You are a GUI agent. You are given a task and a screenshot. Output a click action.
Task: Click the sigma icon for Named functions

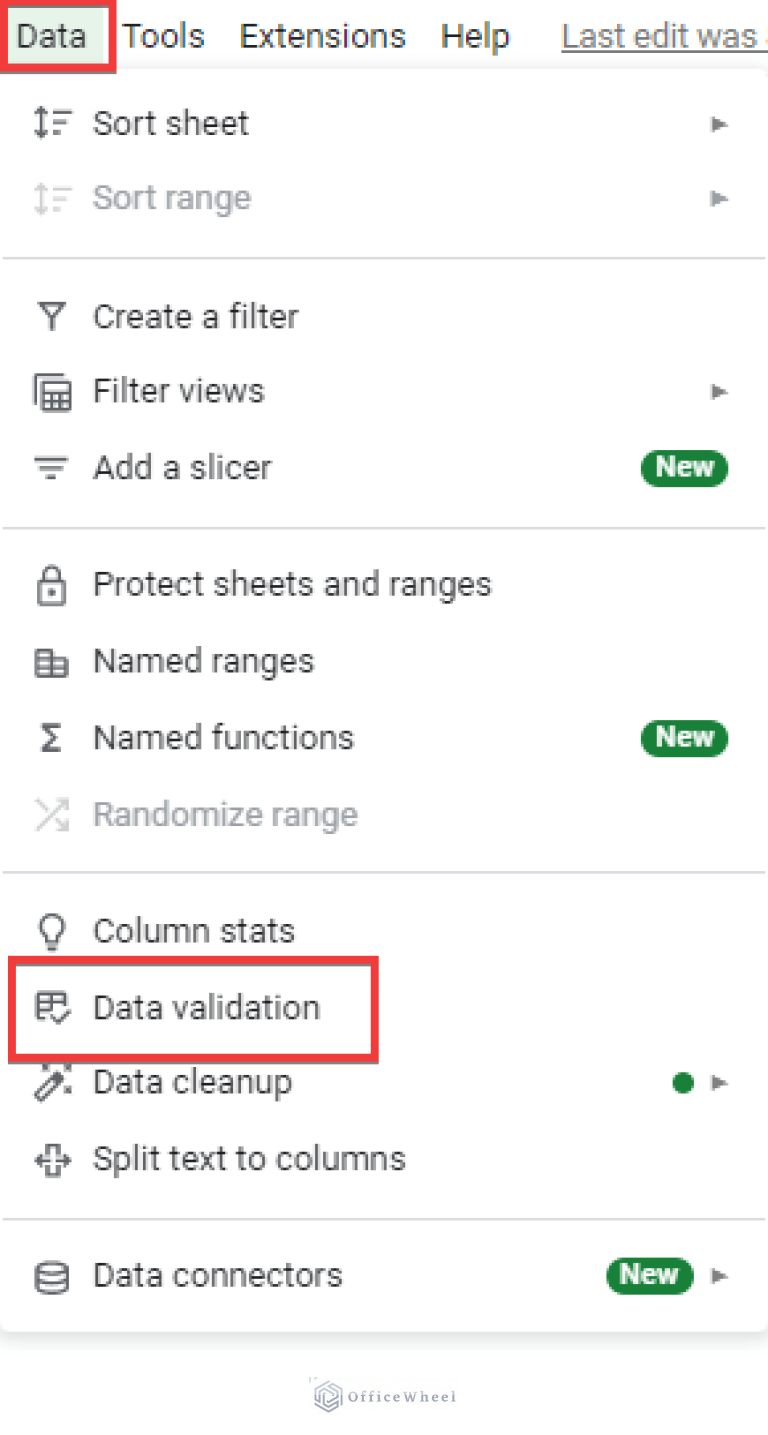coord(51,738)
